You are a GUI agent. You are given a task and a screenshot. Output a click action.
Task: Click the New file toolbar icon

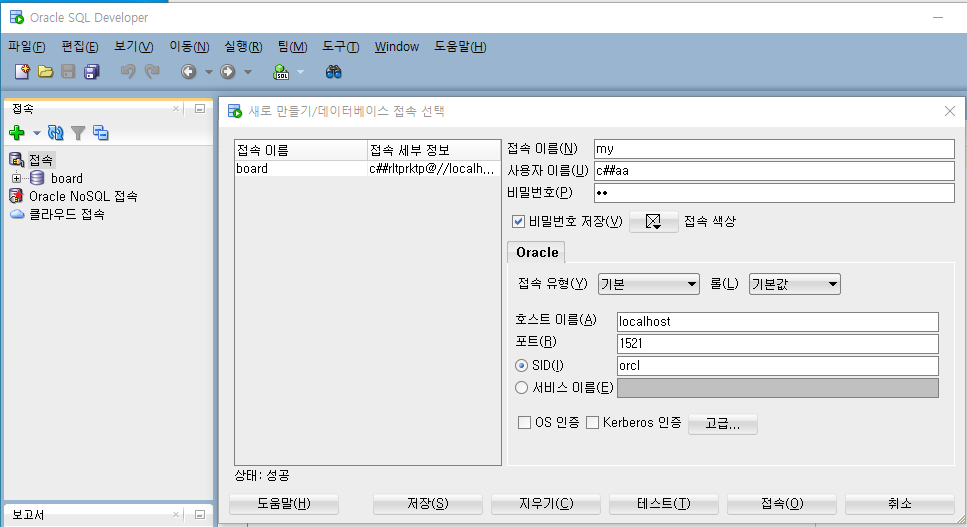tap(22, 71)
